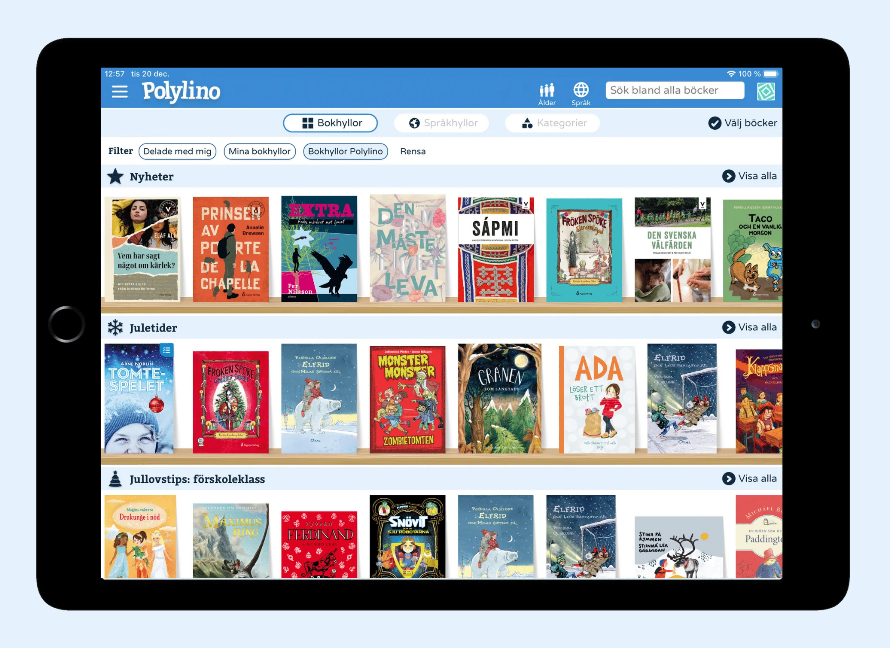The image size is (890, 648).
Task: Open the red 'Ferdinand' book
Action: coord(319,545)
